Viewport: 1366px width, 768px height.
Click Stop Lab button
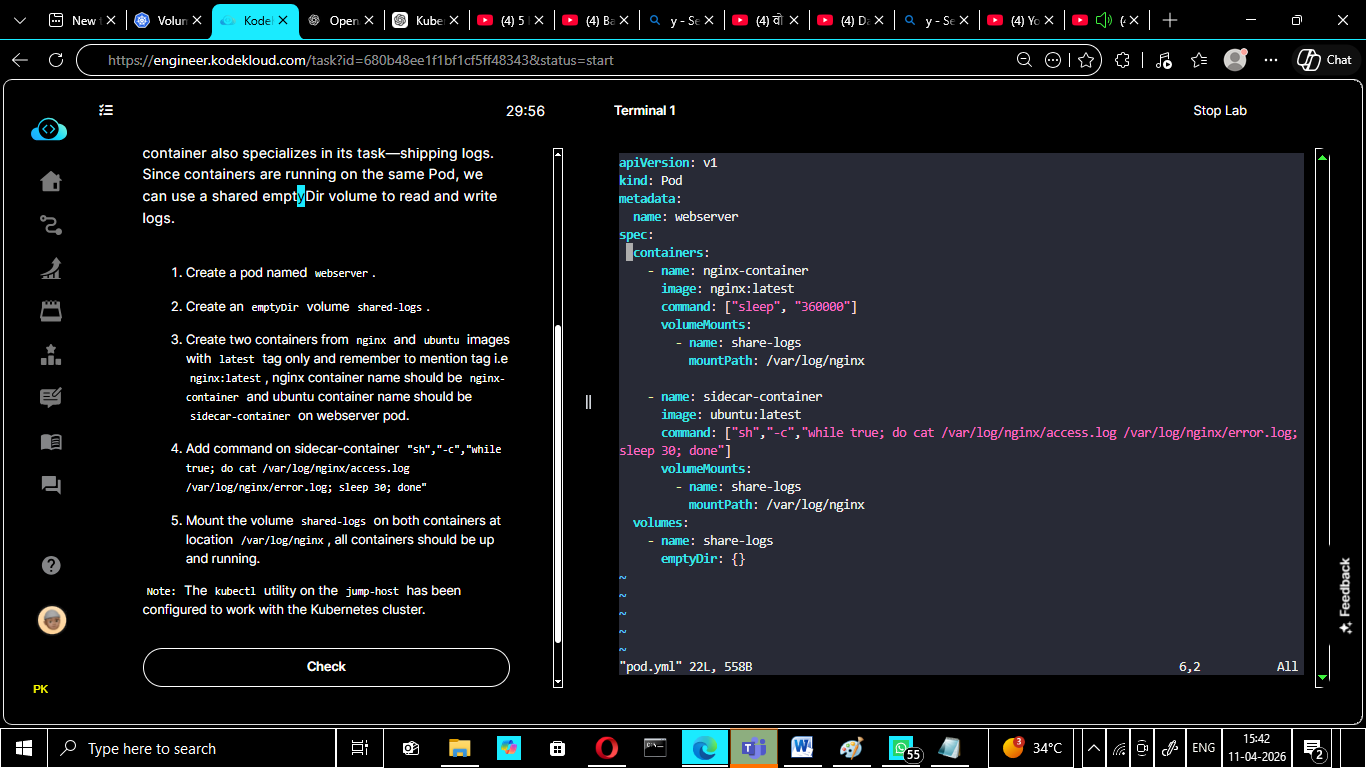click(x=1219, y=111)
